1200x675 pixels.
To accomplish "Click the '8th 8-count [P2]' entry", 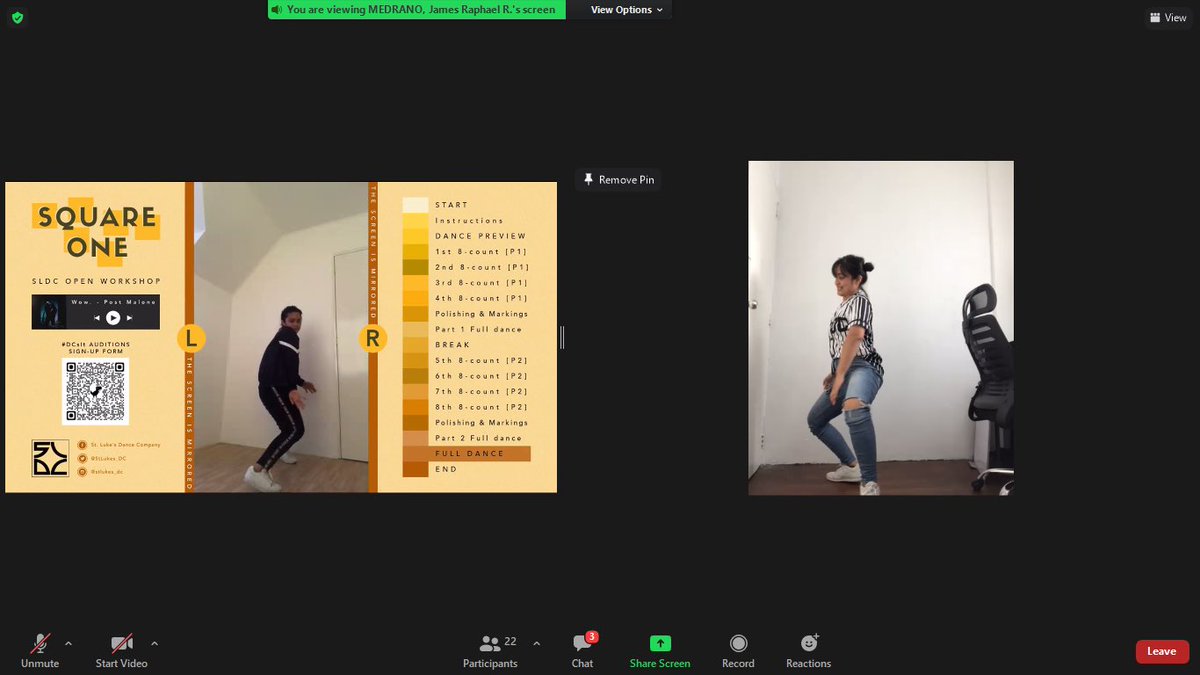I will coord(480,407).
